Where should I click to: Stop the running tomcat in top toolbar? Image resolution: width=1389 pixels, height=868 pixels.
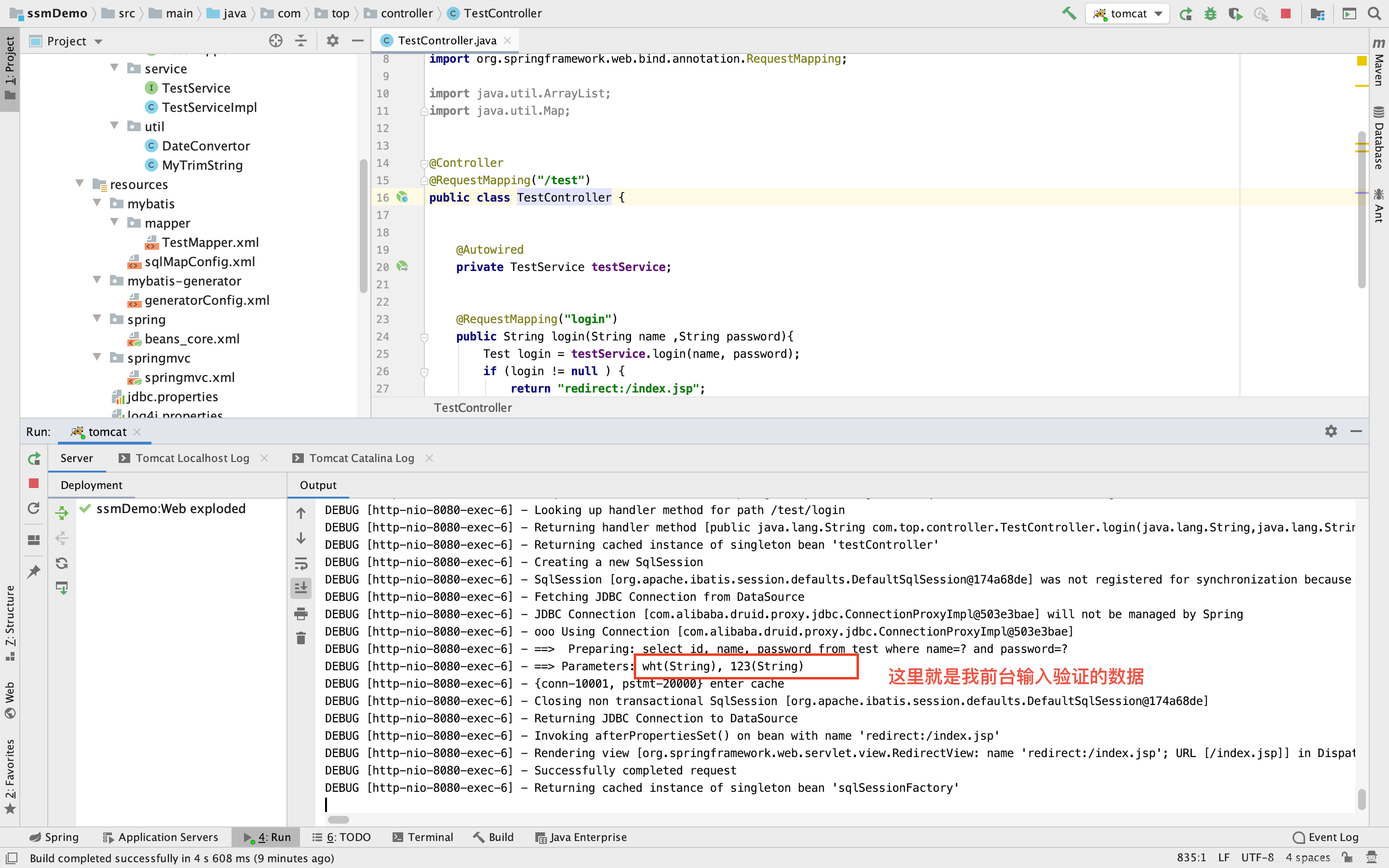point(1286,13)
